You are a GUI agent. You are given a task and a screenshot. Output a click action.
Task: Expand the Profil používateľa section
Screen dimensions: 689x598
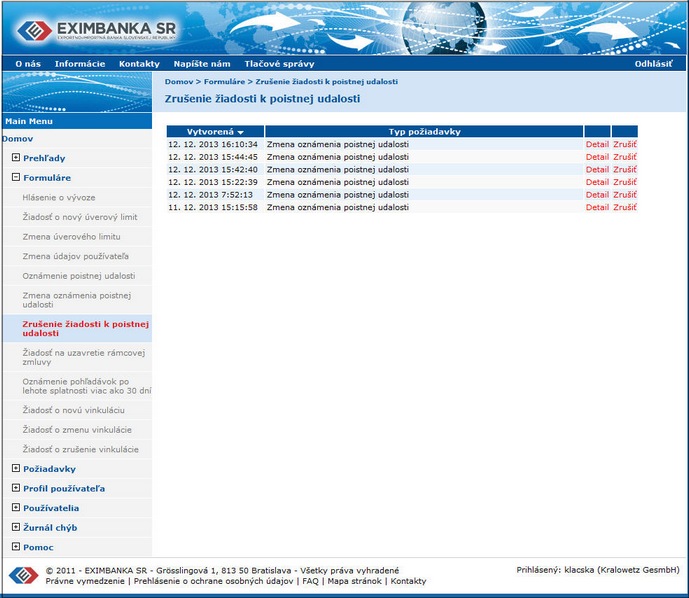pos(16,488)
